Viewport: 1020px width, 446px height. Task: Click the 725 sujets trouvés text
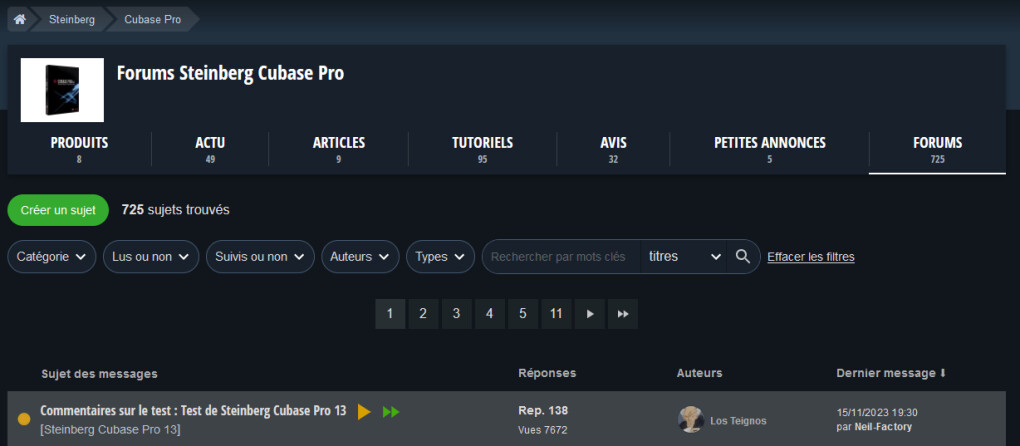point(176,210)
